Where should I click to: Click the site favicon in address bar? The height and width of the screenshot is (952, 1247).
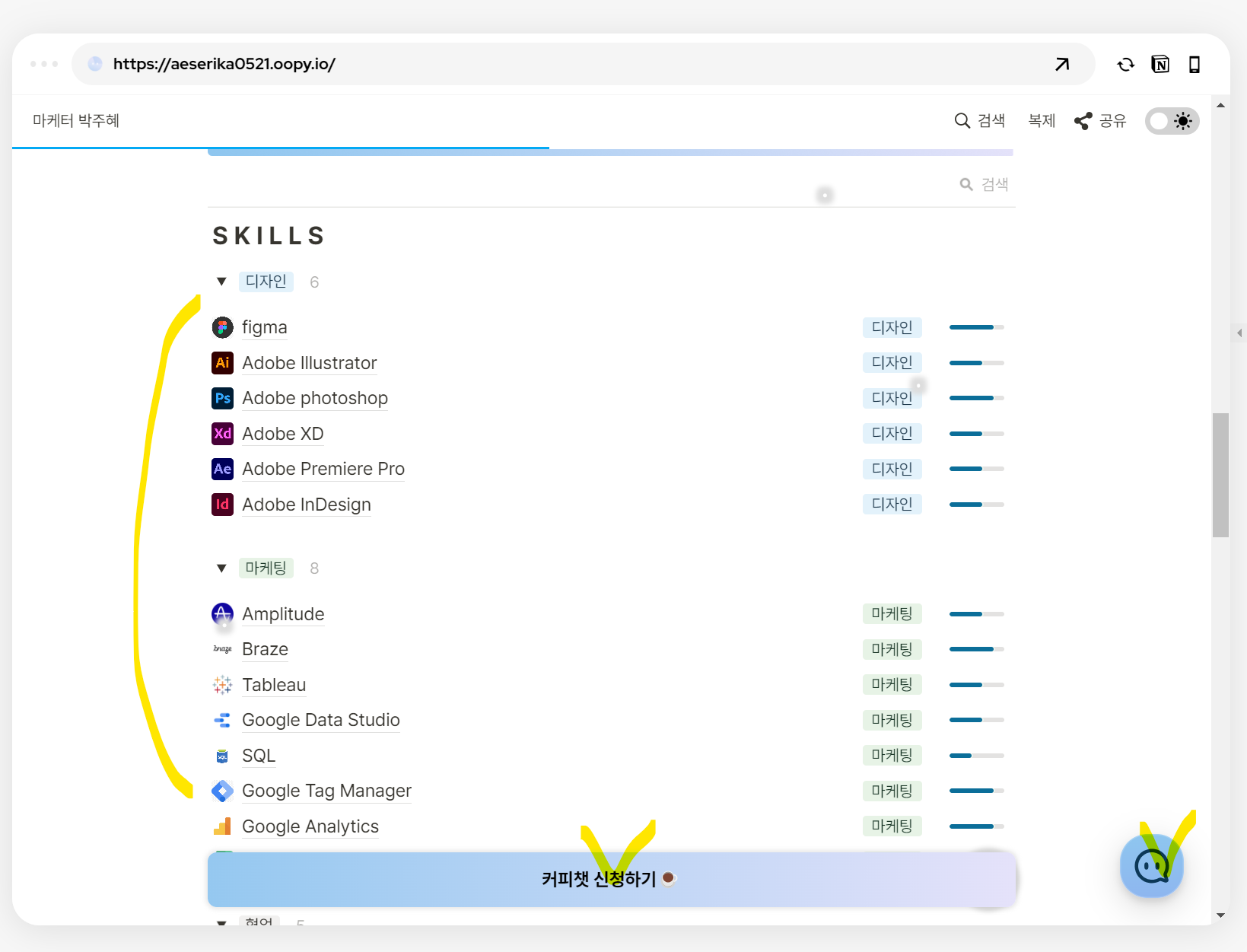(95, 64)
